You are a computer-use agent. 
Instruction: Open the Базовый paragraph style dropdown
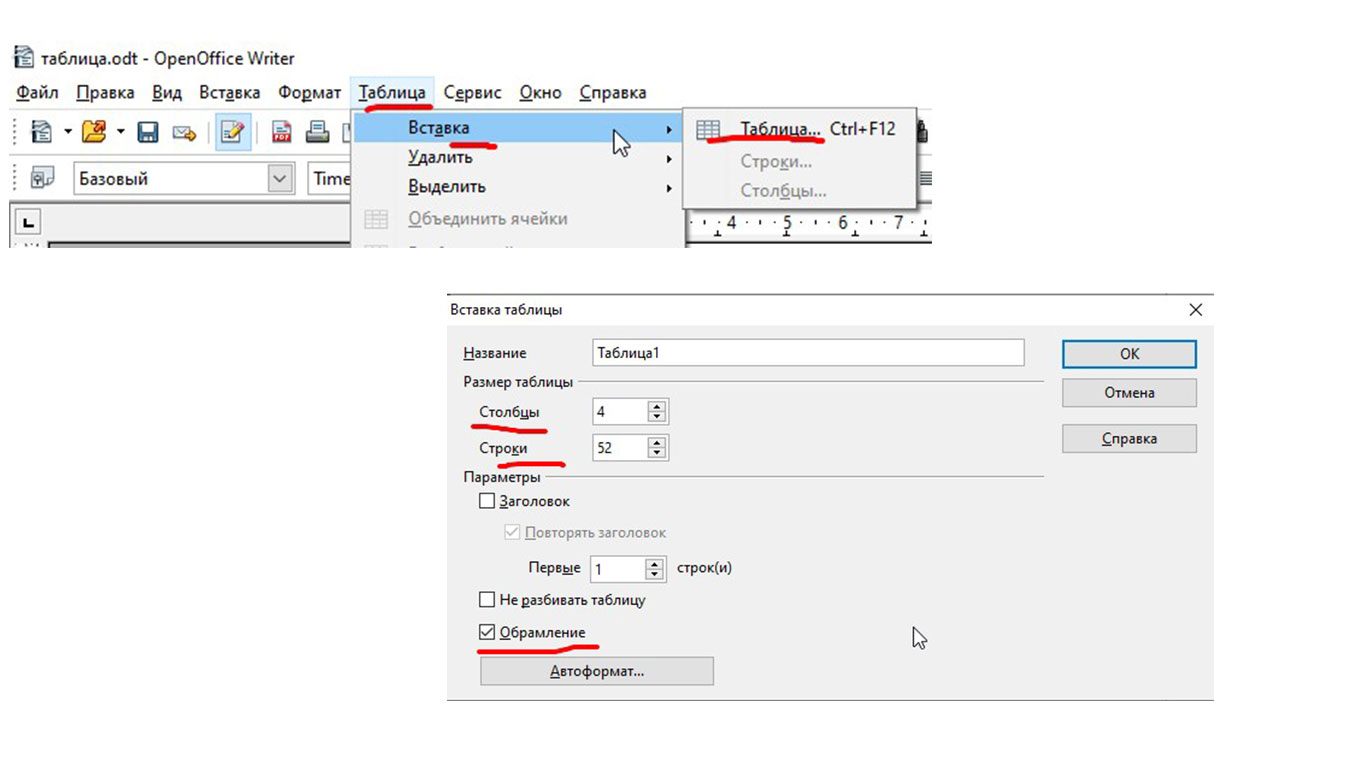coord(280,179)
